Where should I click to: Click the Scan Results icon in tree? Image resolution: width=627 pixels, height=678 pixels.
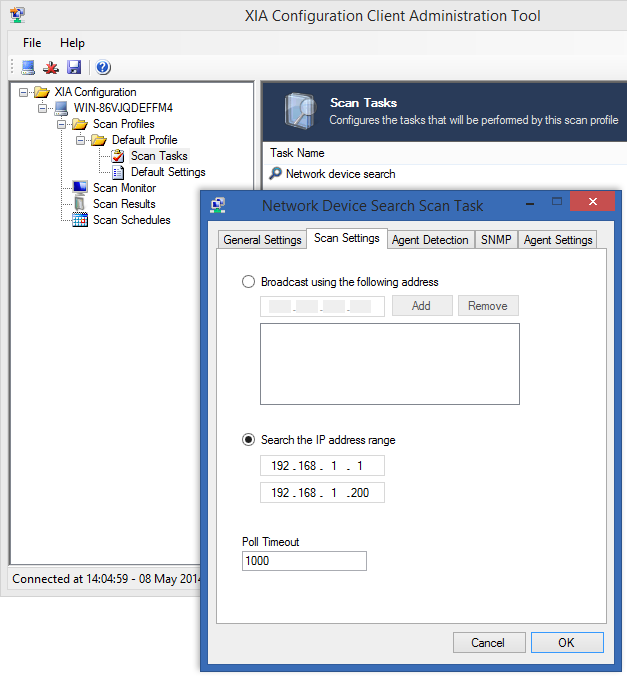pyautogui.click(x=80, y=203)
